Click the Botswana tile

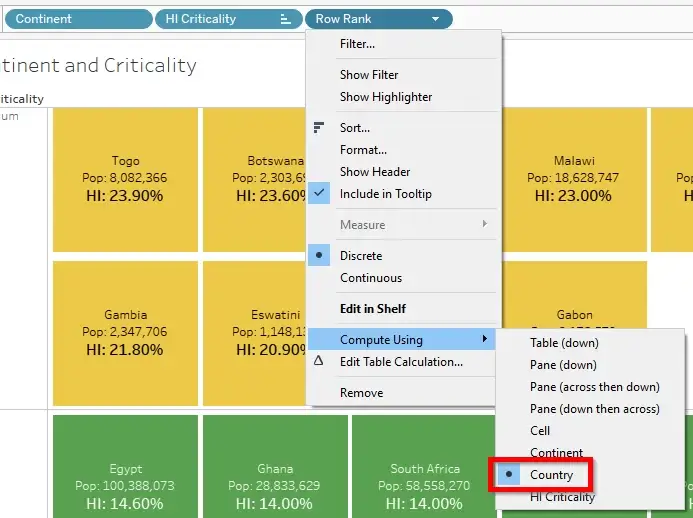tap(255, 180)
